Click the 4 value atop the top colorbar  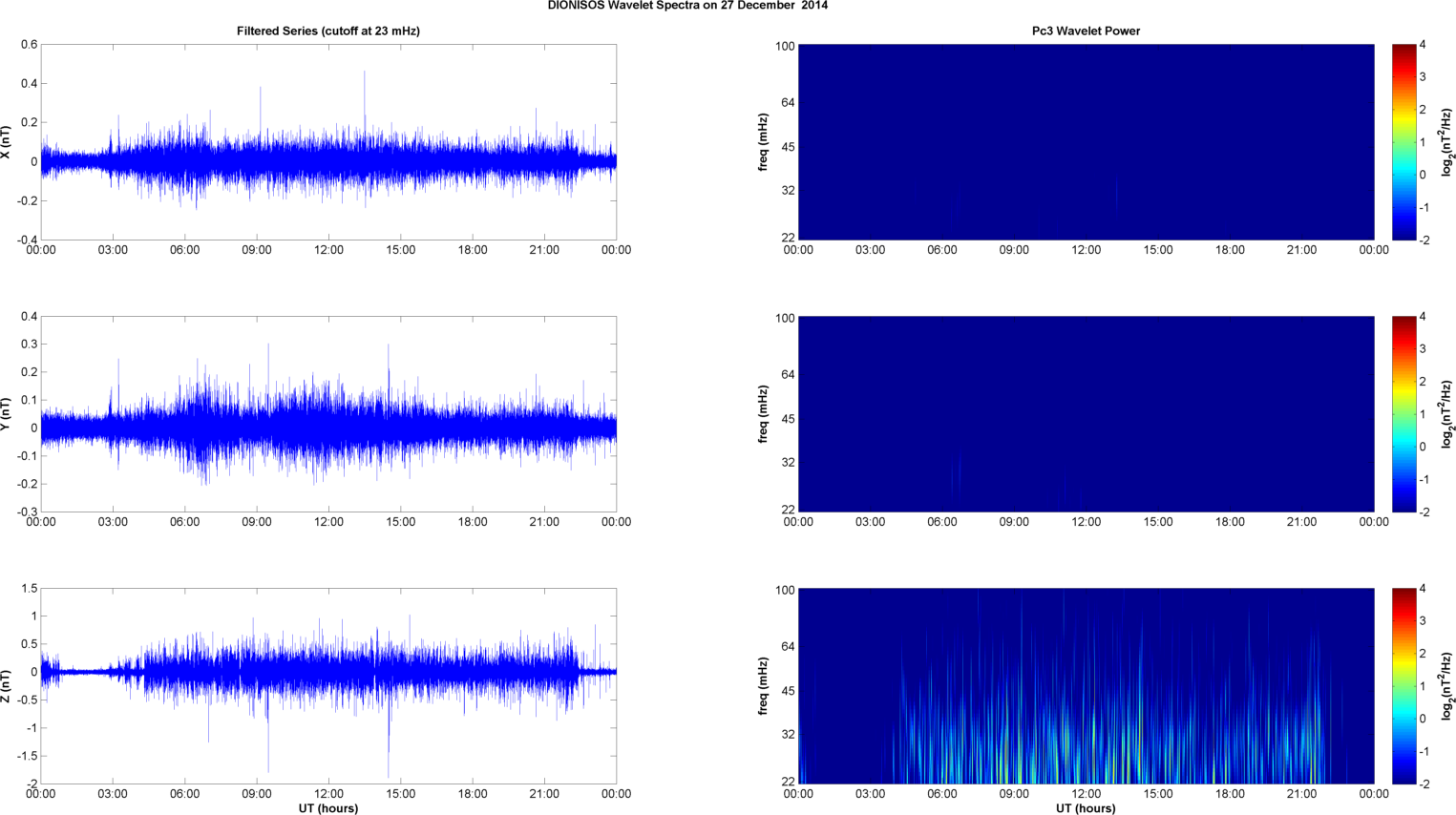coord(1423,45)
